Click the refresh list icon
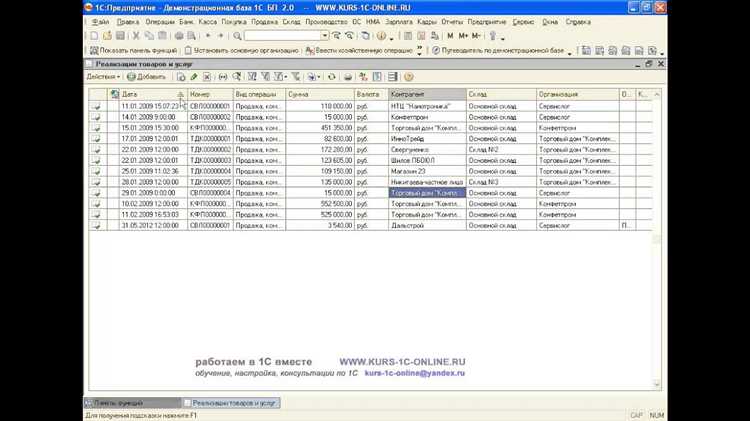750x421 pixels. click(x=331, y=77)
